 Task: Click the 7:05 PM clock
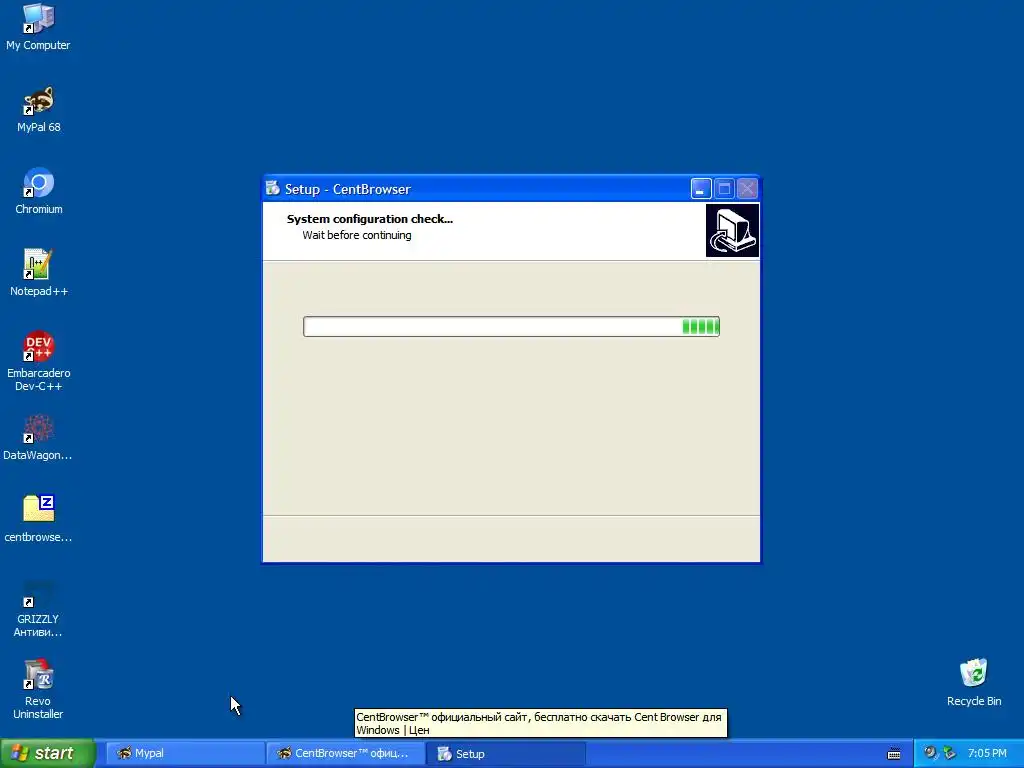pyautogui.click(x=987, y=754)
